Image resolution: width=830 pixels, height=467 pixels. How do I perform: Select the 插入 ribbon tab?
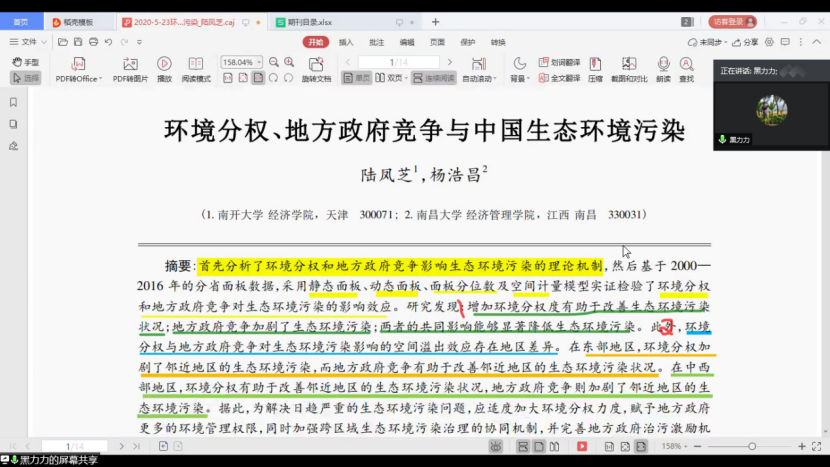click(x=346, y=42)
